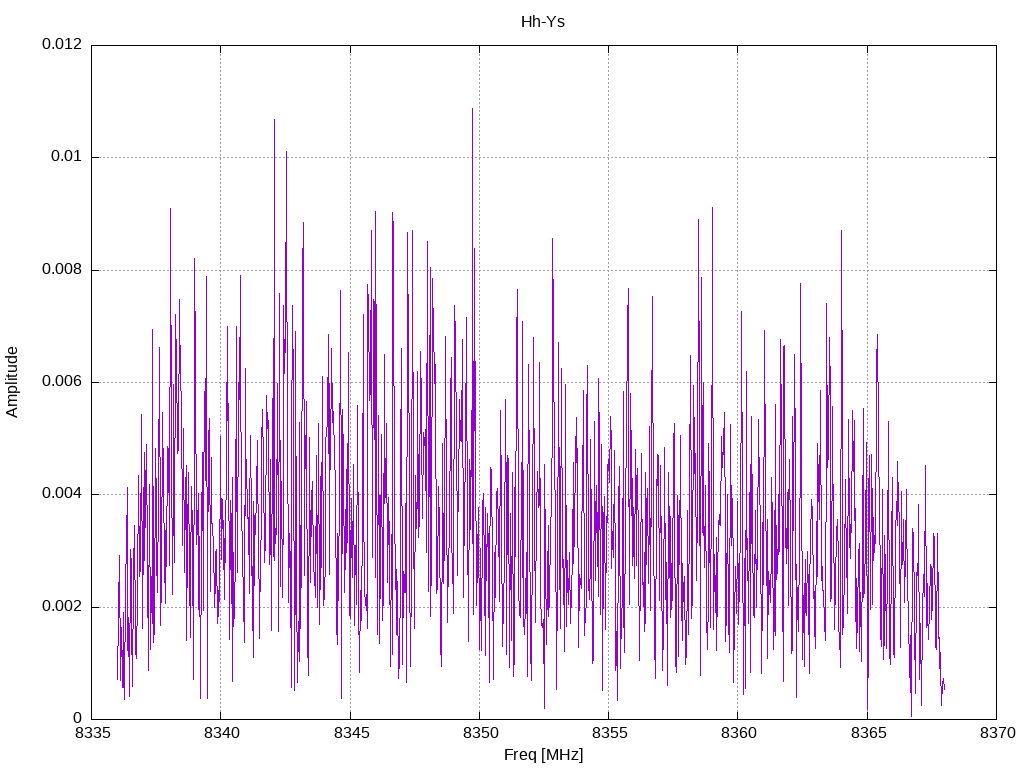
Task: Click the x-axis tick label 8365
Action: point(869,733)
